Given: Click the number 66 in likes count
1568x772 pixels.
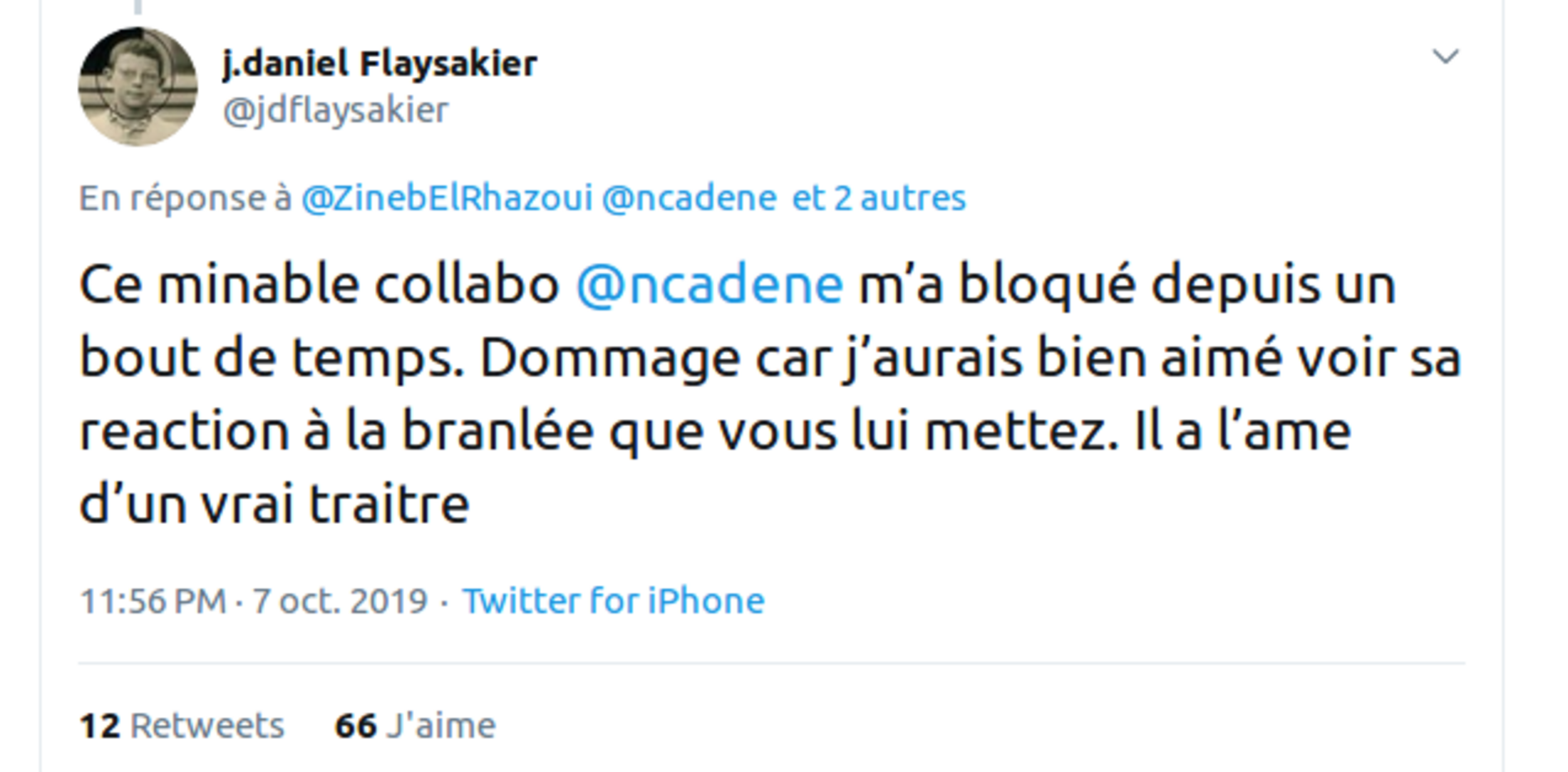Looking at the screenshot, I should (x=355, y=726).
